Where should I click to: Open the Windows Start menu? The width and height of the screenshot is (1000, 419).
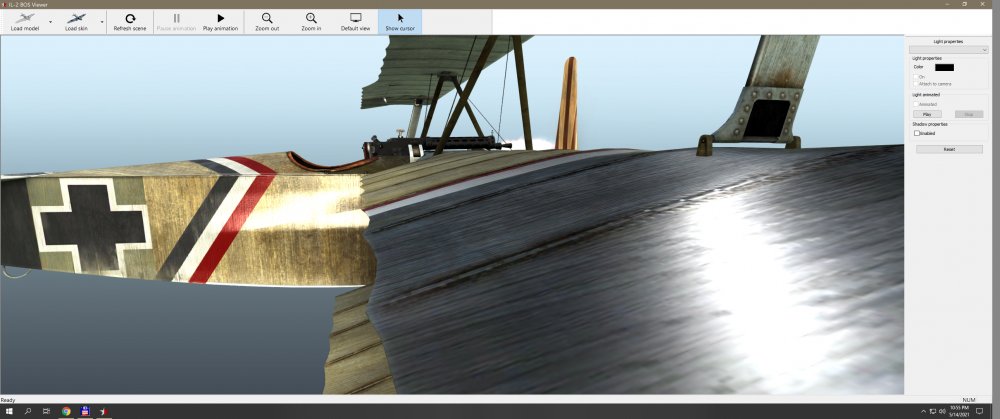[8, 411]
